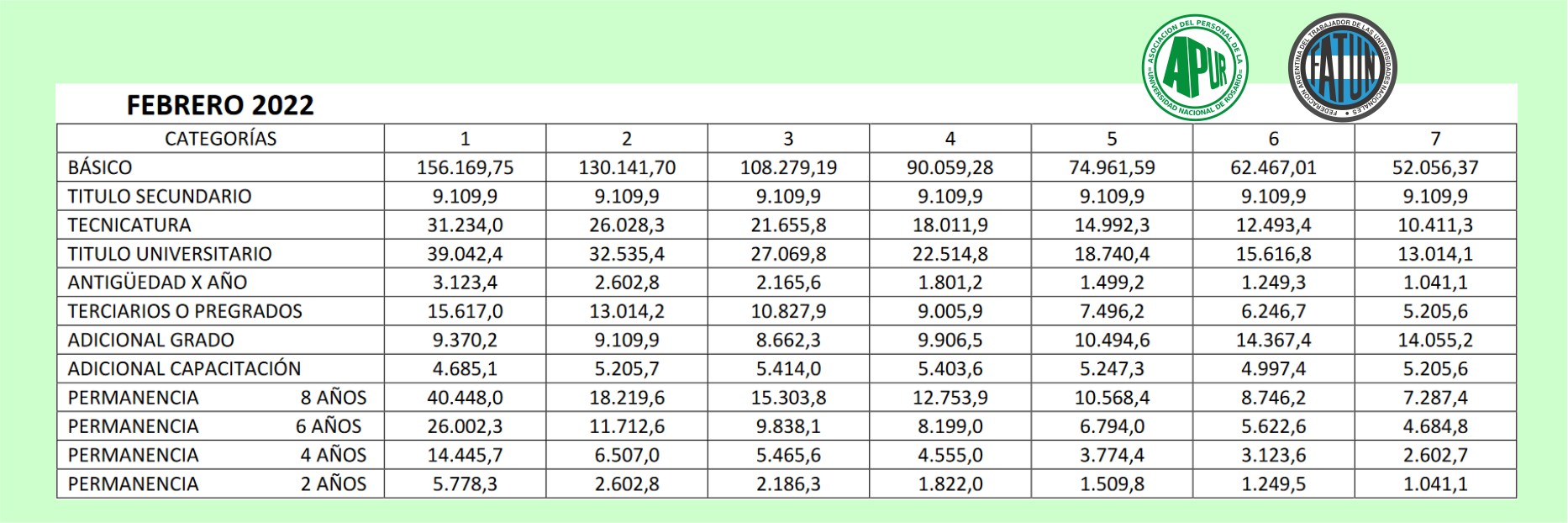Select ADICIONAL CAPACITACIÓN row label
The width and height of the screenshot is (1568, 523).
pyautogui.click(x=184, y=369)
